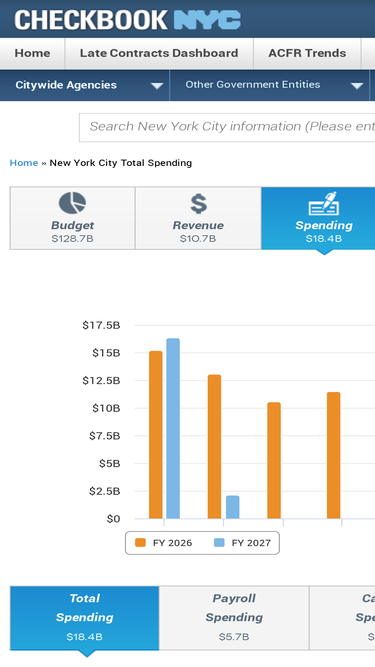Click the Checkbook NYC logo
Screen dimensions: 375x667
click(x=128, y=20)
